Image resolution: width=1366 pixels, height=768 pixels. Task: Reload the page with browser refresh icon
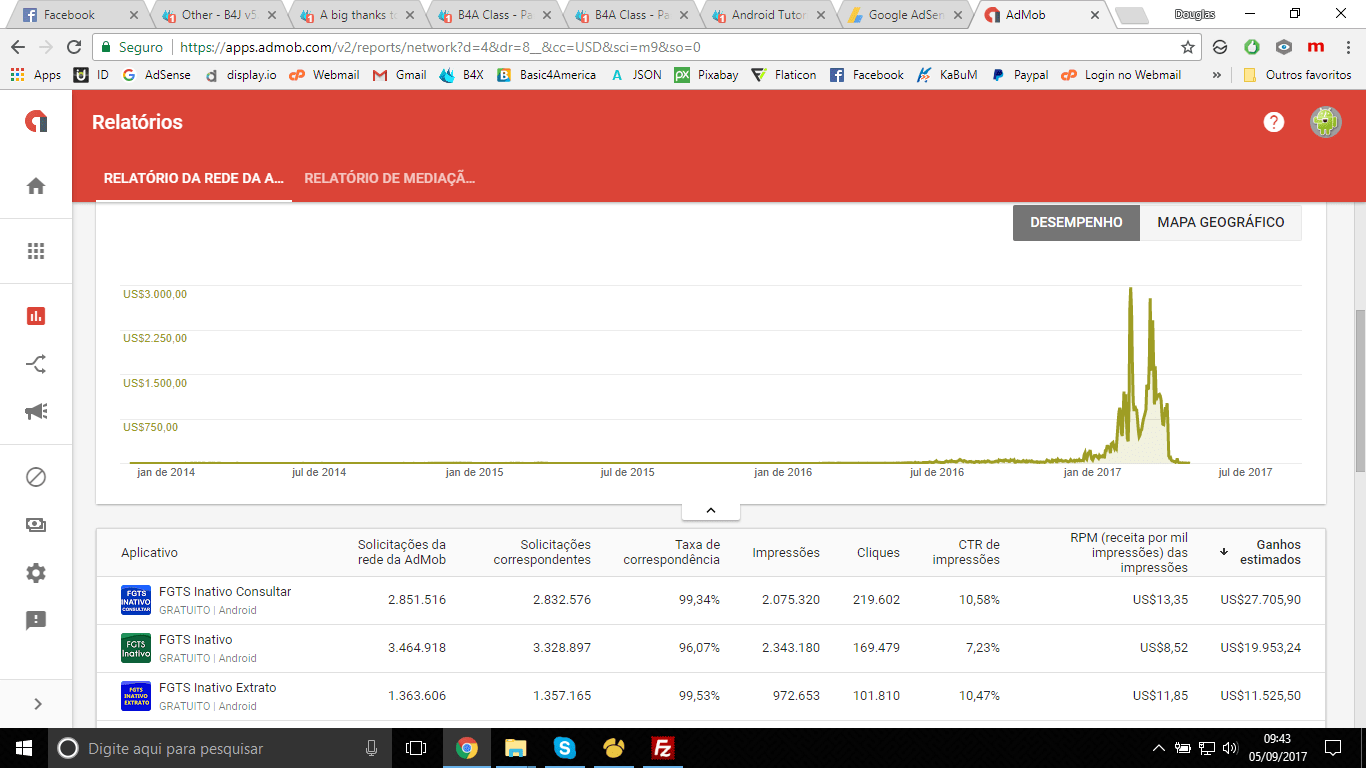[x=73, y=47]
